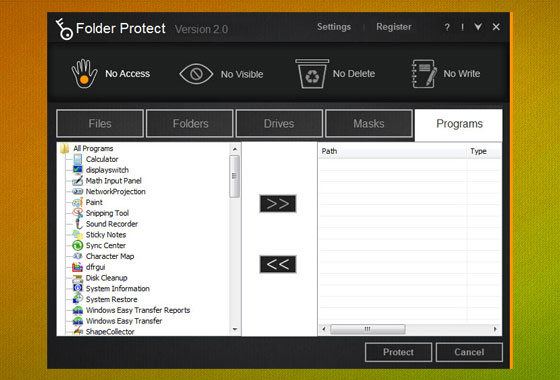Select the No Visible protection label
The image size is (560, 380).
point(242,74)
